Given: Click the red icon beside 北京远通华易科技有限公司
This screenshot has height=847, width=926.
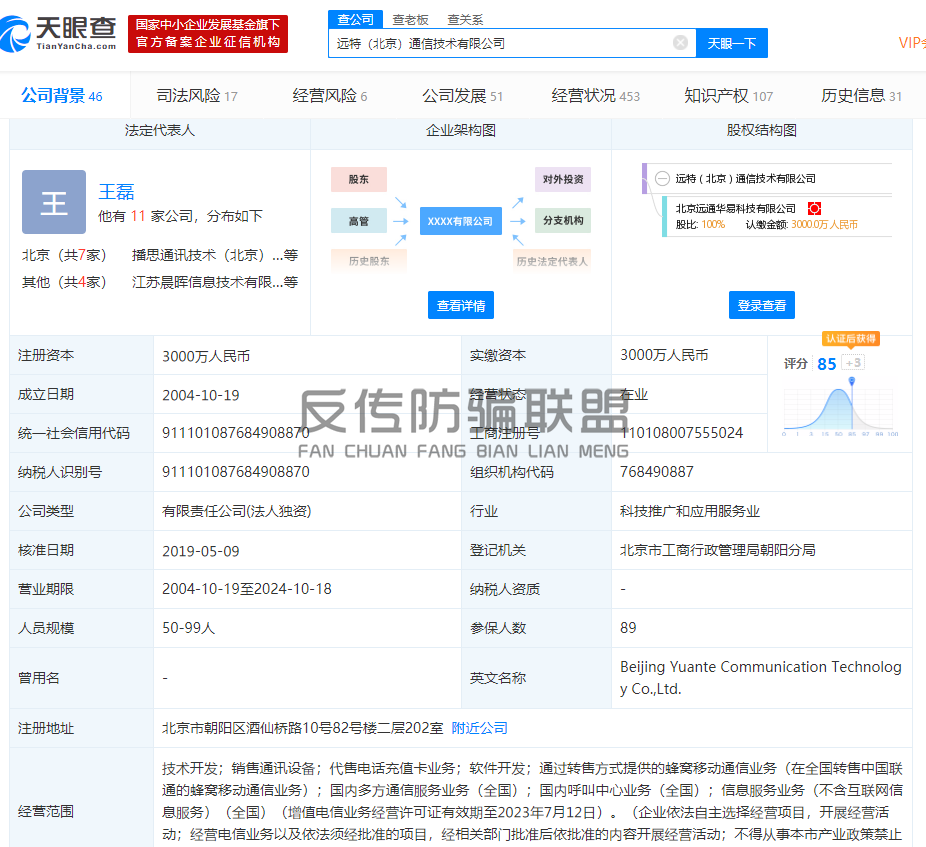Looking at the screenshot, I should (814, 208).
